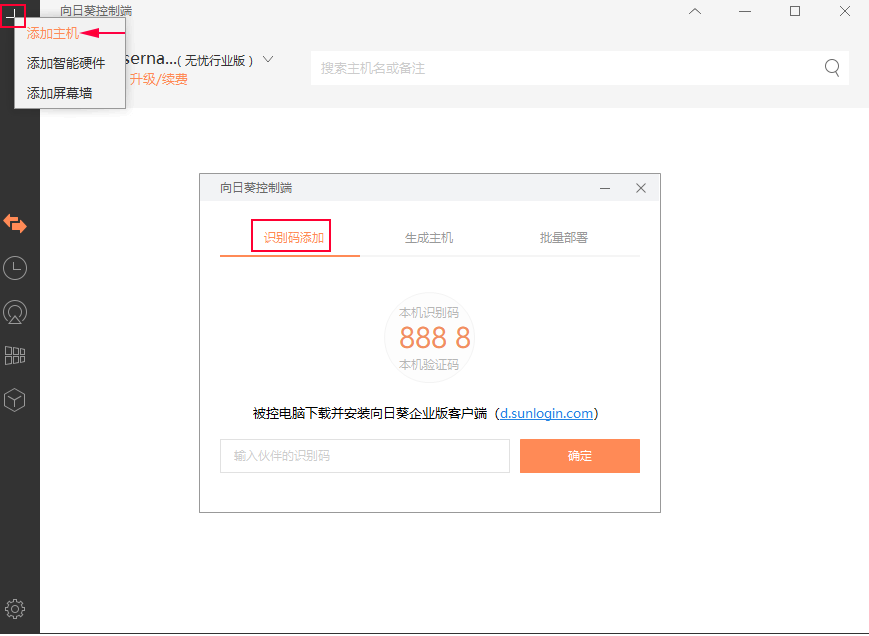This screenshot has height=636, width=869.
Task: Open the screen wall grid icon
Action: click(x=15, y=356)
